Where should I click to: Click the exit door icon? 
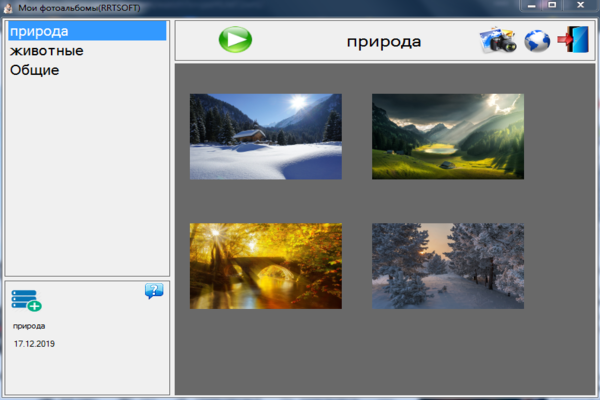(x=572, y=41)
